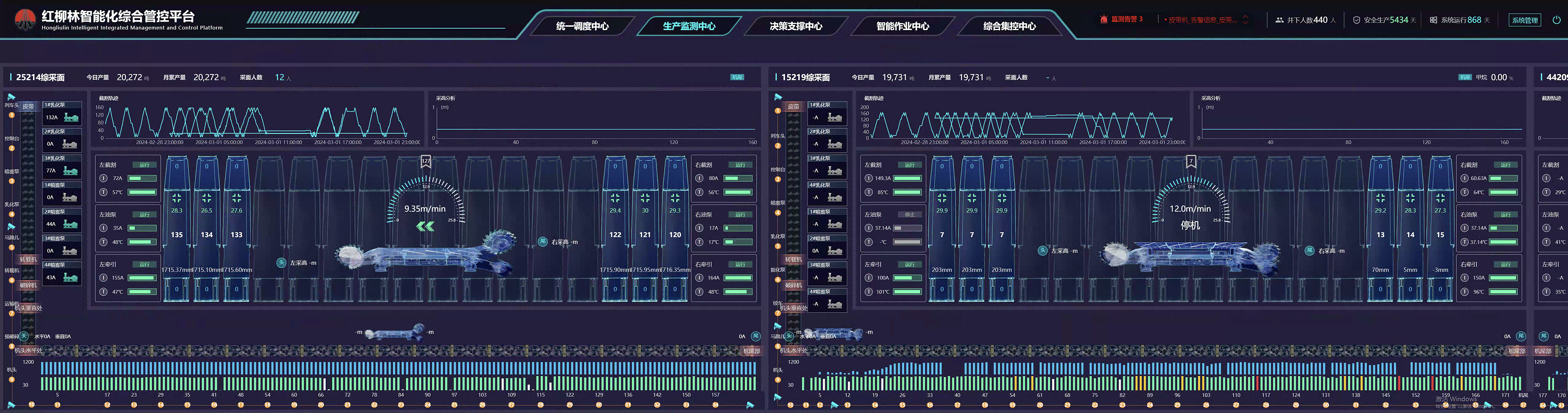
Task: Click the 破碎机 label in 25214 sidebar
Action: (x=28, y=285)
